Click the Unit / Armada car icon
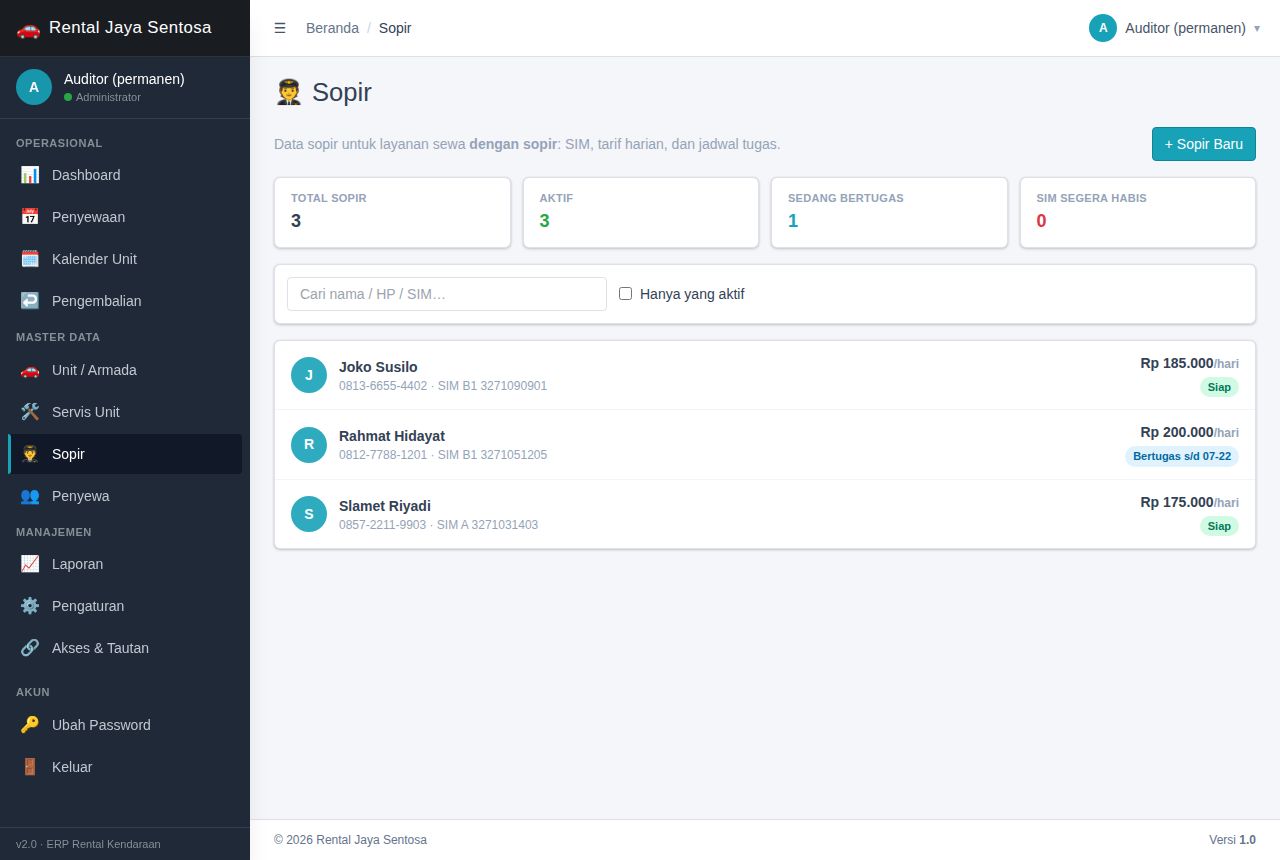The width and height of the screenshot is (1280, 860). (x=30, y=370)
